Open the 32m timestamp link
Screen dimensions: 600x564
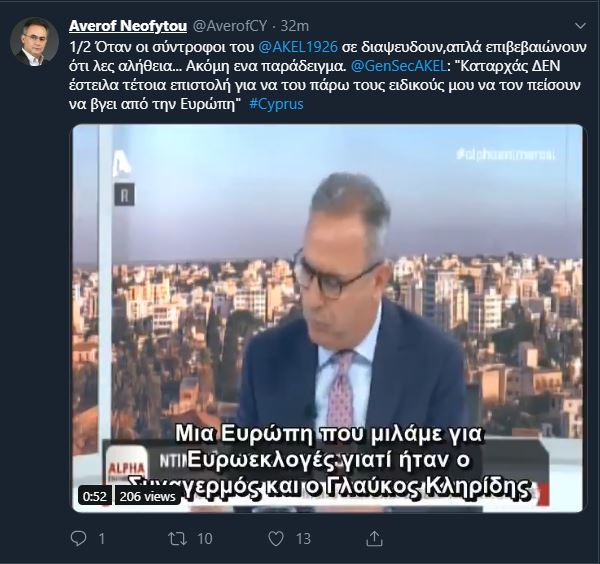pyautogui.click(x=295, y=26)
